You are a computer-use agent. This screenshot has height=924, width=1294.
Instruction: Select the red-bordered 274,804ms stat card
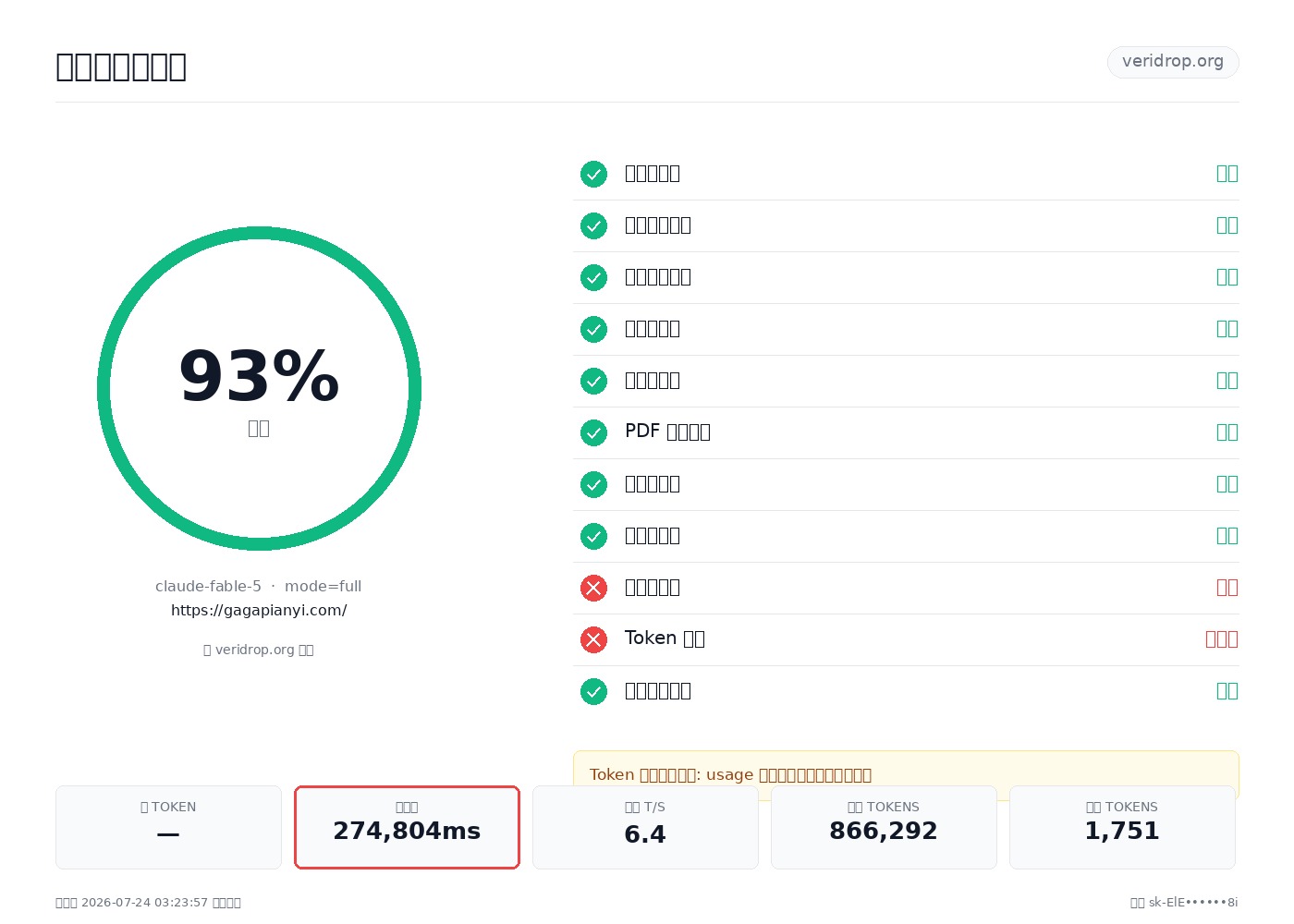tap(407, 827)
